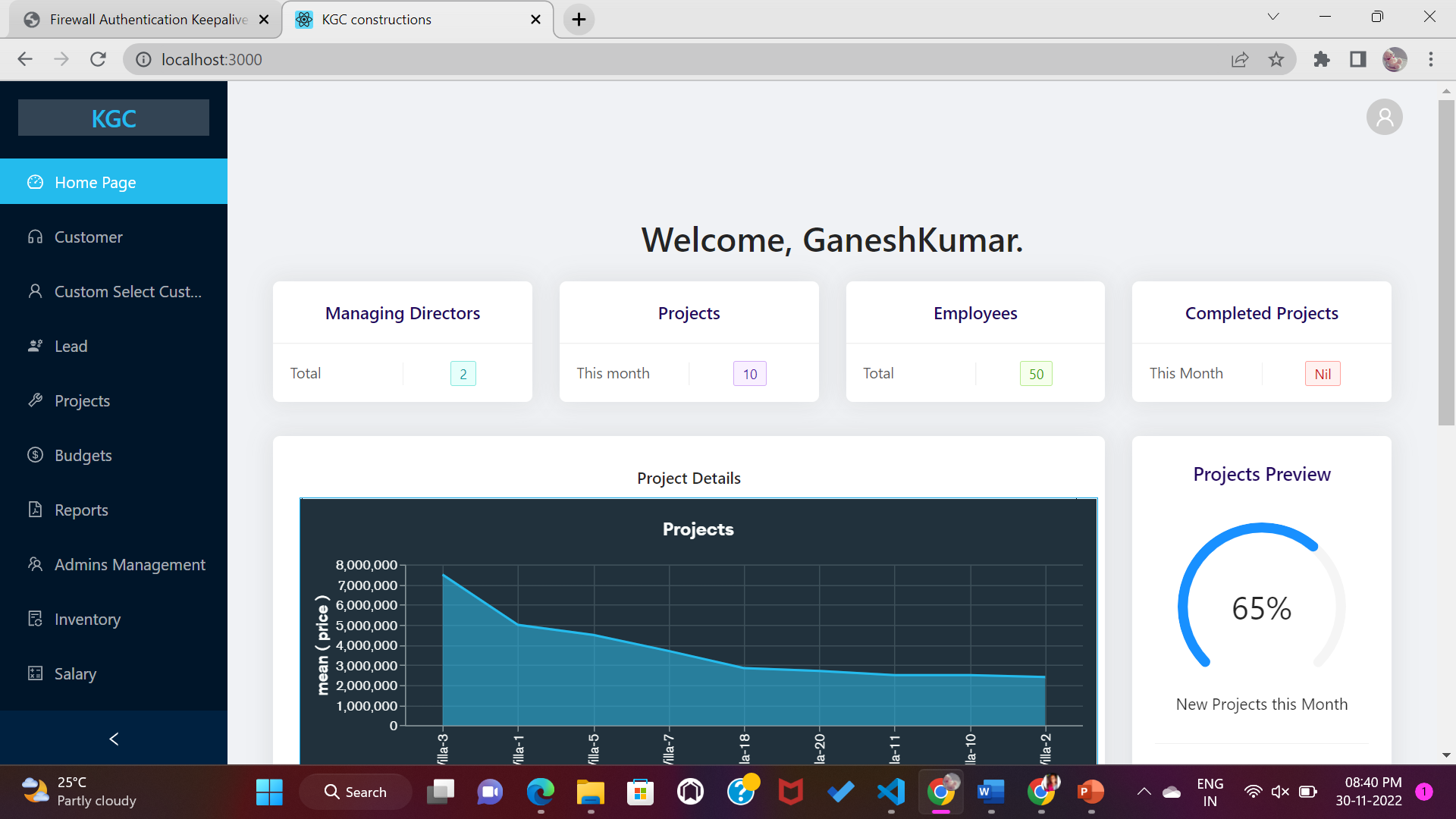Image resolution: width=1456 pixels, height=819 pixels.
Task: Open the Salary section
Action: [75, 673]
